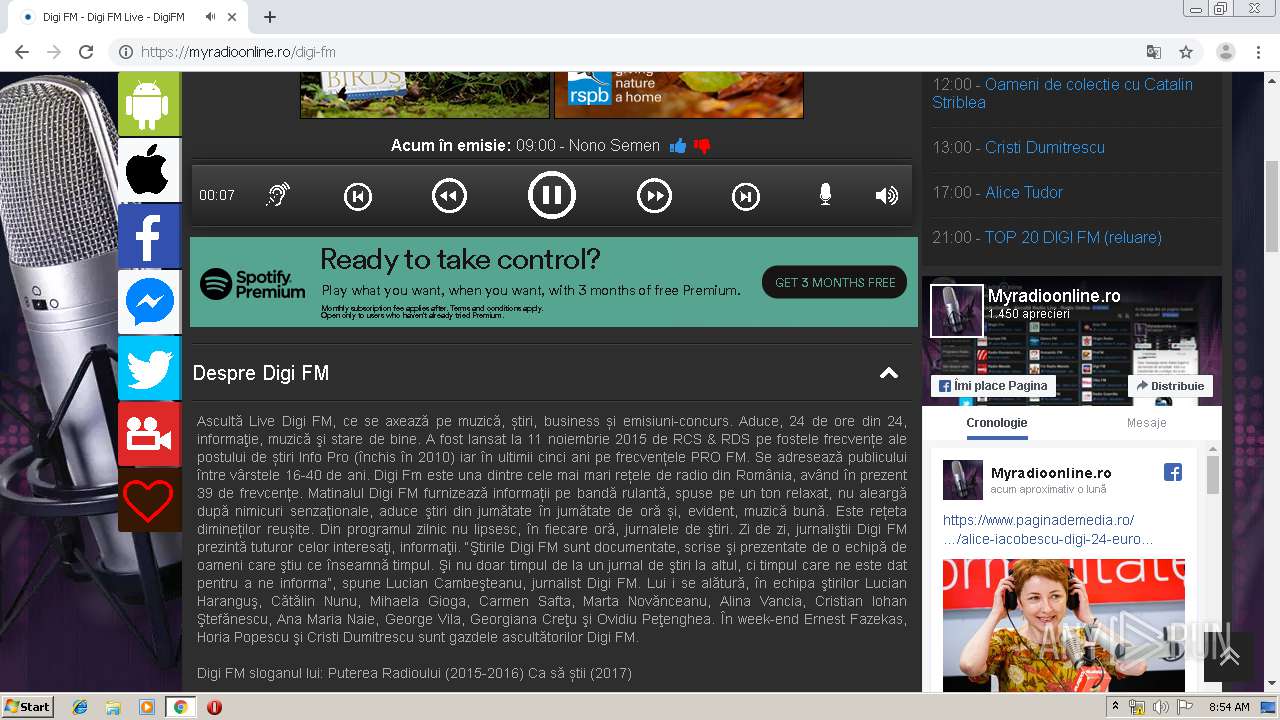This screenshot has height=720, width=1280.
Task: Launch Internet Explorer from taskbar
Action: tap(80, 707)
